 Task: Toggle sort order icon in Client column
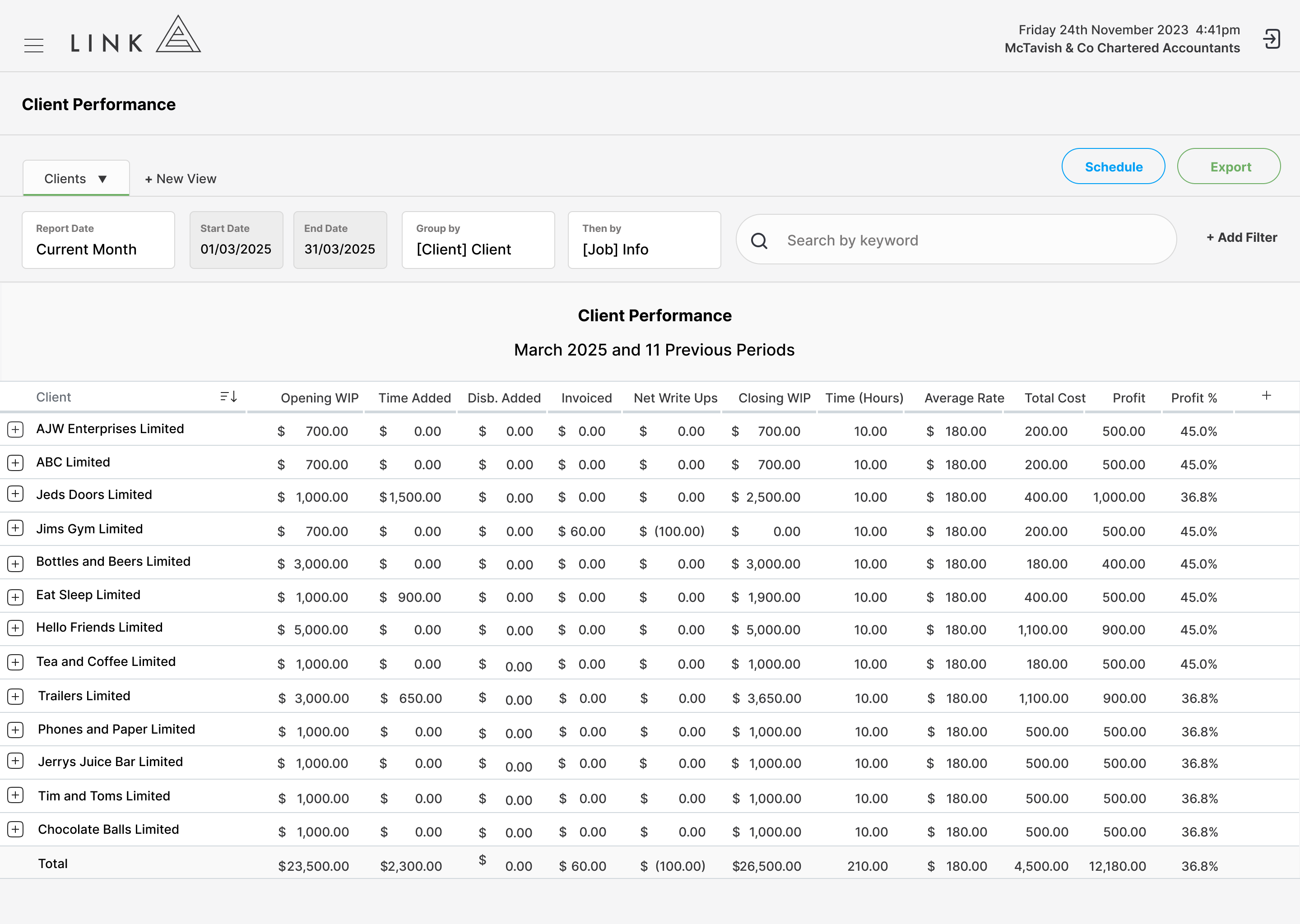(x=228, y=397)
